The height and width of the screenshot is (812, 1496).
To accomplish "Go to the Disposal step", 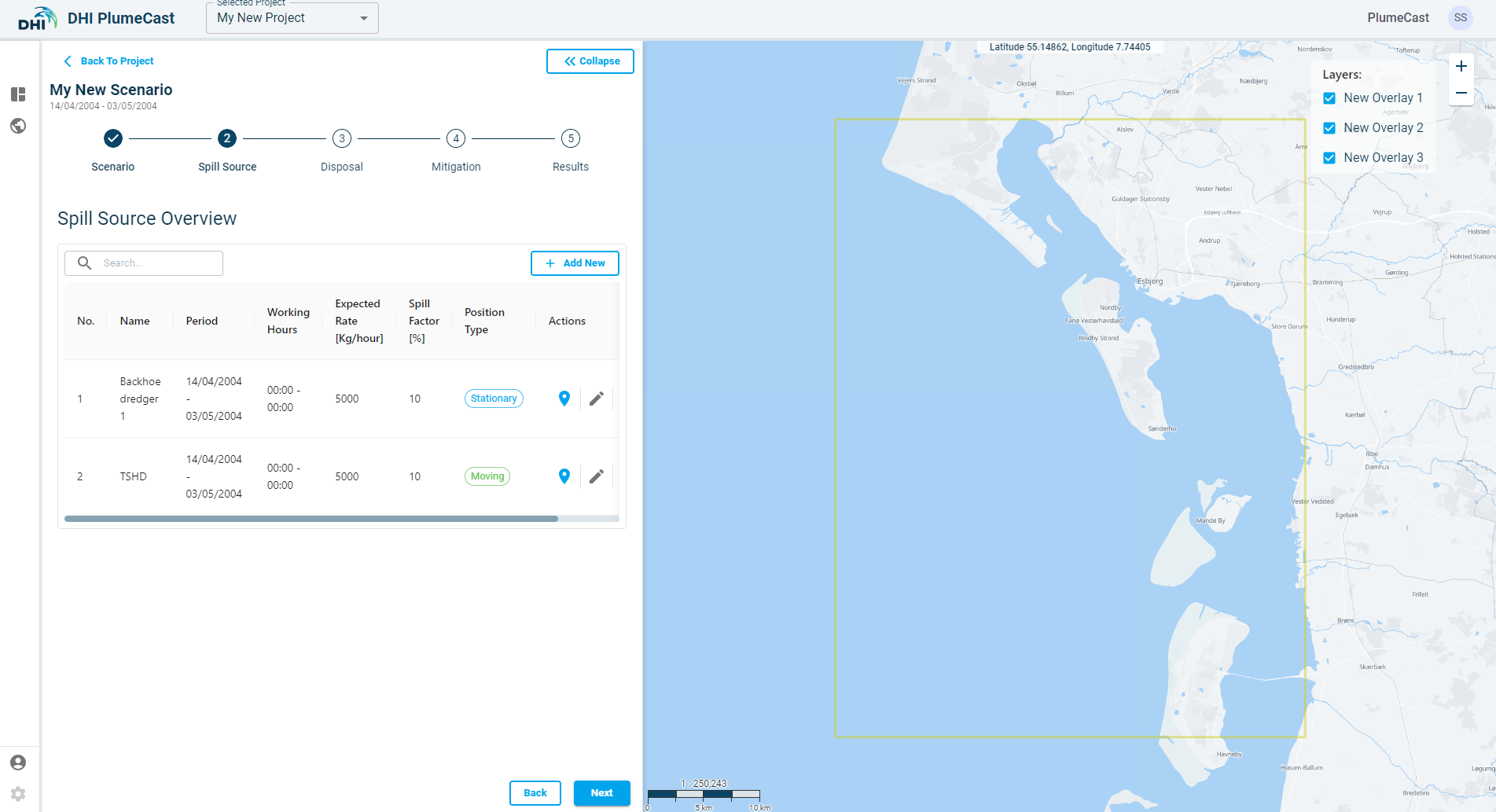I will click(341, 139).
